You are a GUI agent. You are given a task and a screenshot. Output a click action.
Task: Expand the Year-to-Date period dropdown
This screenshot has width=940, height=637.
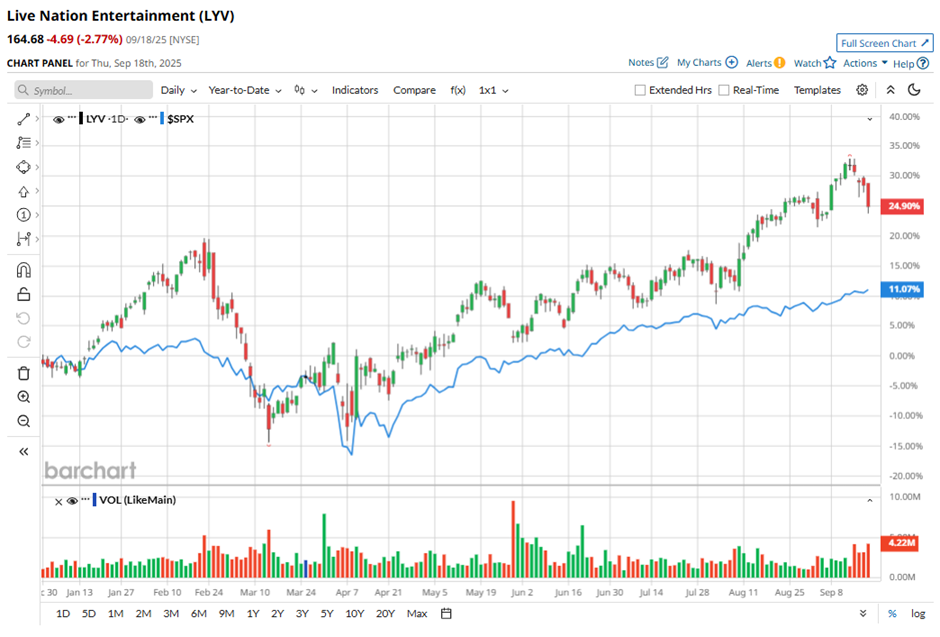coord(245,90)
